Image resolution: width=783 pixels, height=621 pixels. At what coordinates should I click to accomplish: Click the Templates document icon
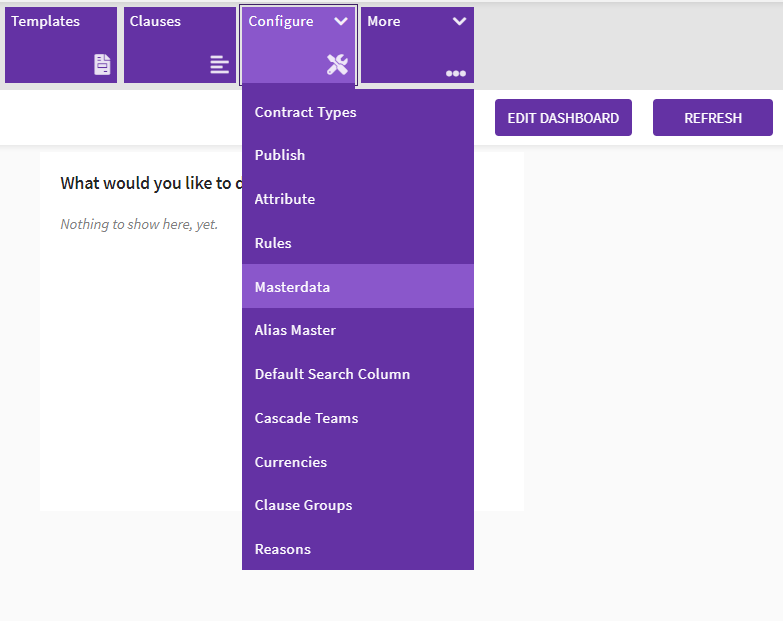tap(102, 65)
